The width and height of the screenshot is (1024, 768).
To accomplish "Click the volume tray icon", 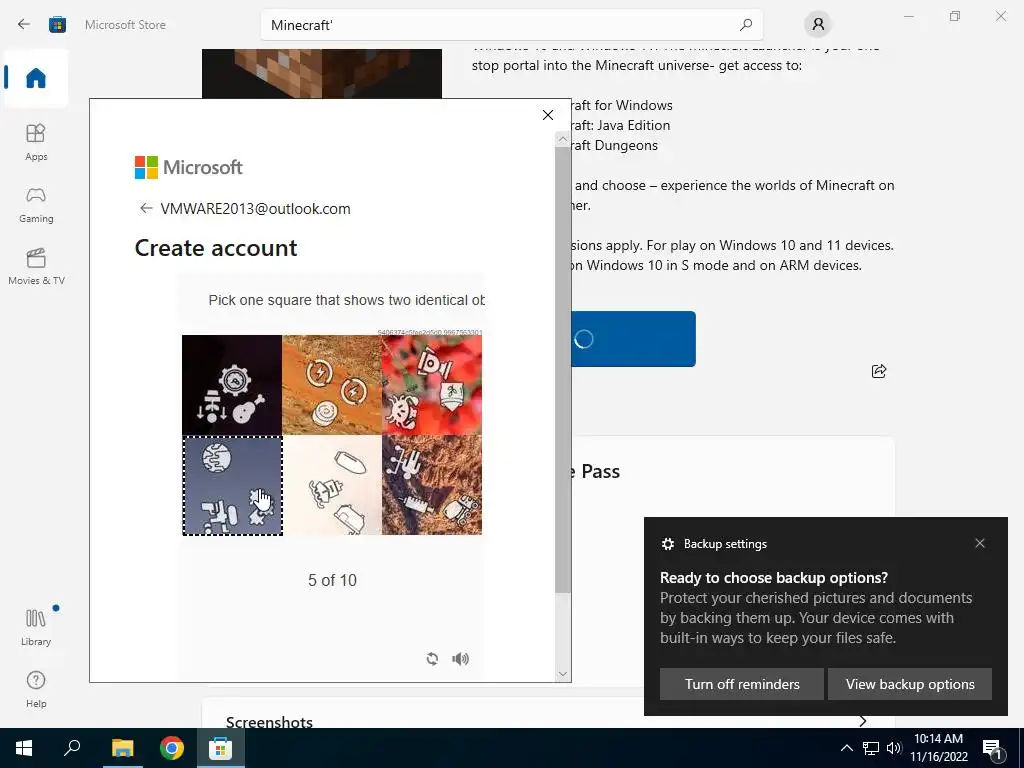I will 894,748.
